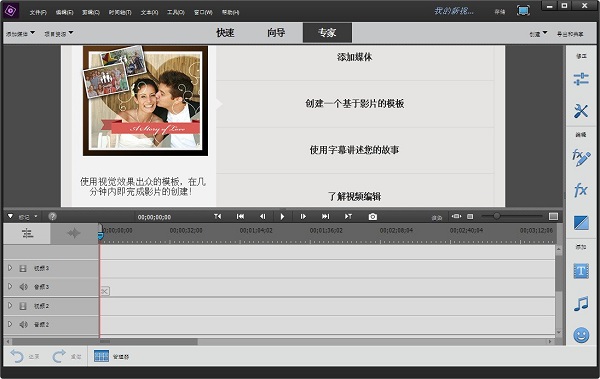Click the 添加媒体 option in panel
This screenshot has width=600, height=379.
pos(355,57)
